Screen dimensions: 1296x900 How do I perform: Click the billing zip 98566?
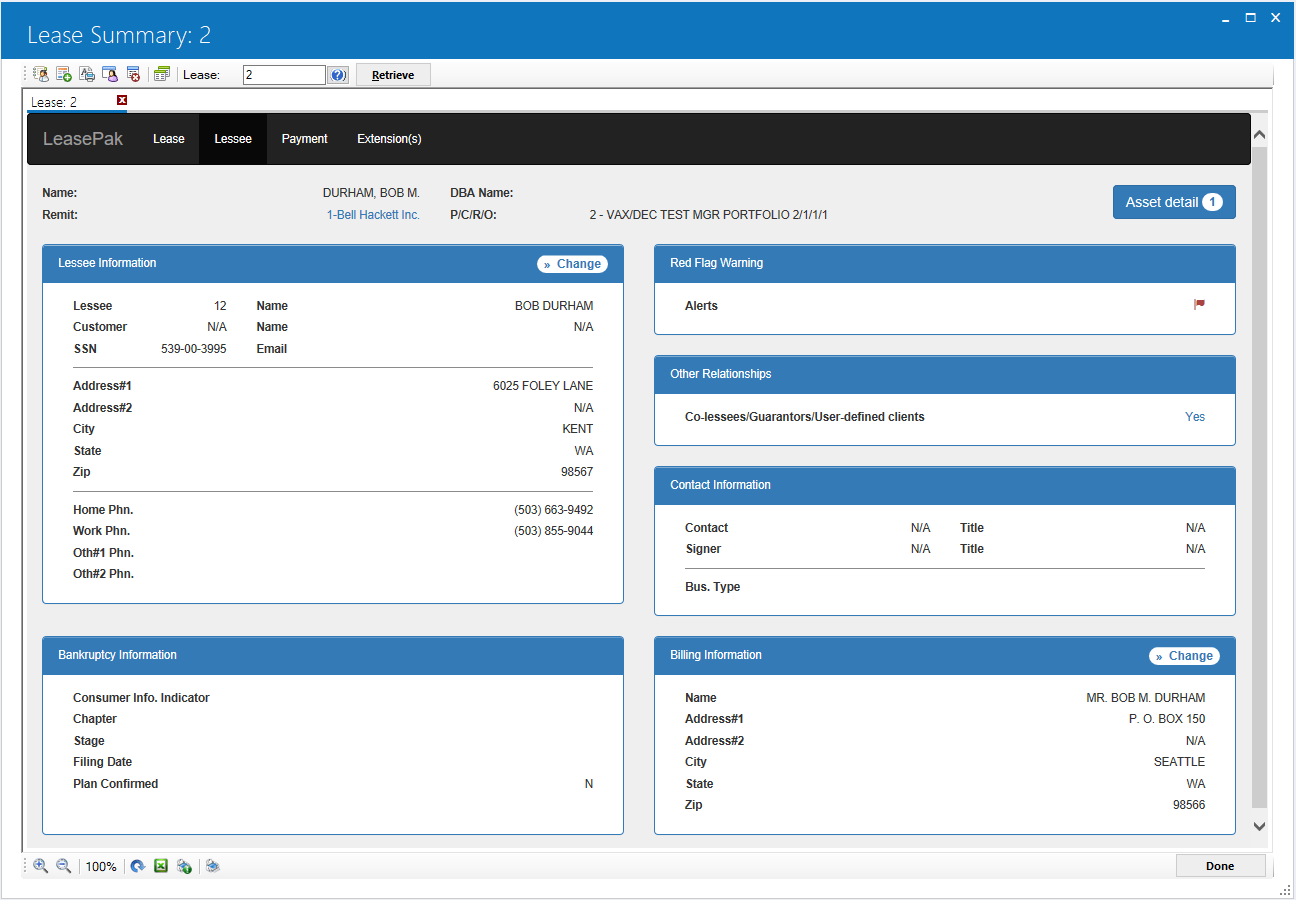pos(1189,805)
